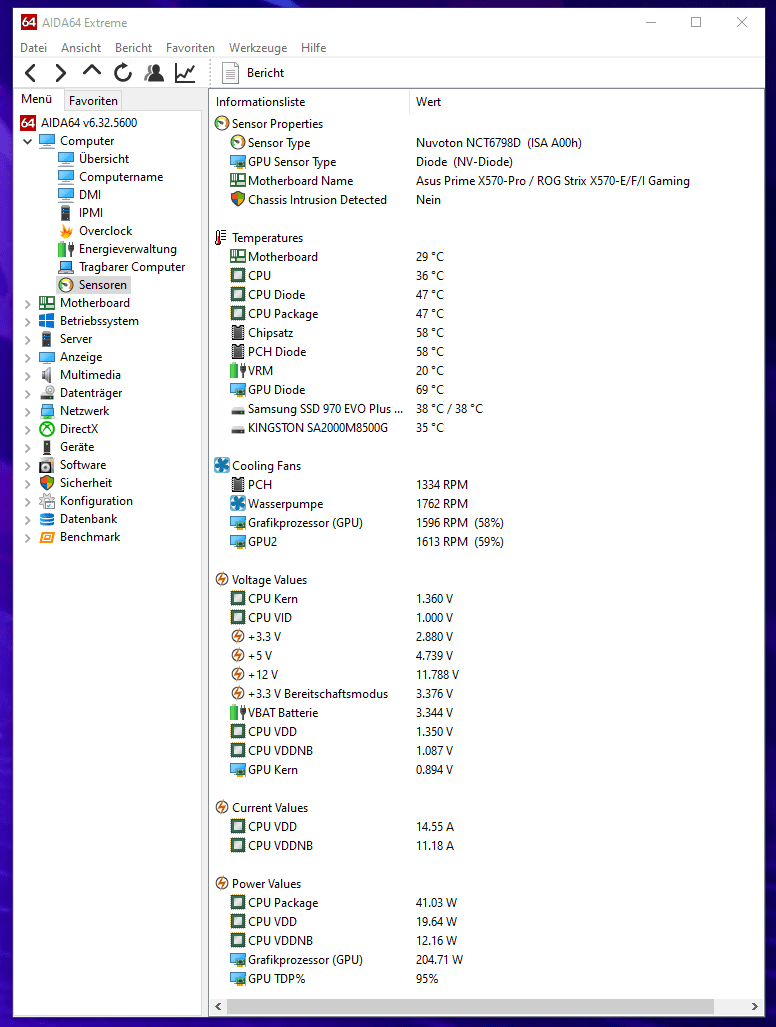The width and height of the screenshot is (776, 1027).
Task: Select Übersicht in the tree
Action: [104, 159]
